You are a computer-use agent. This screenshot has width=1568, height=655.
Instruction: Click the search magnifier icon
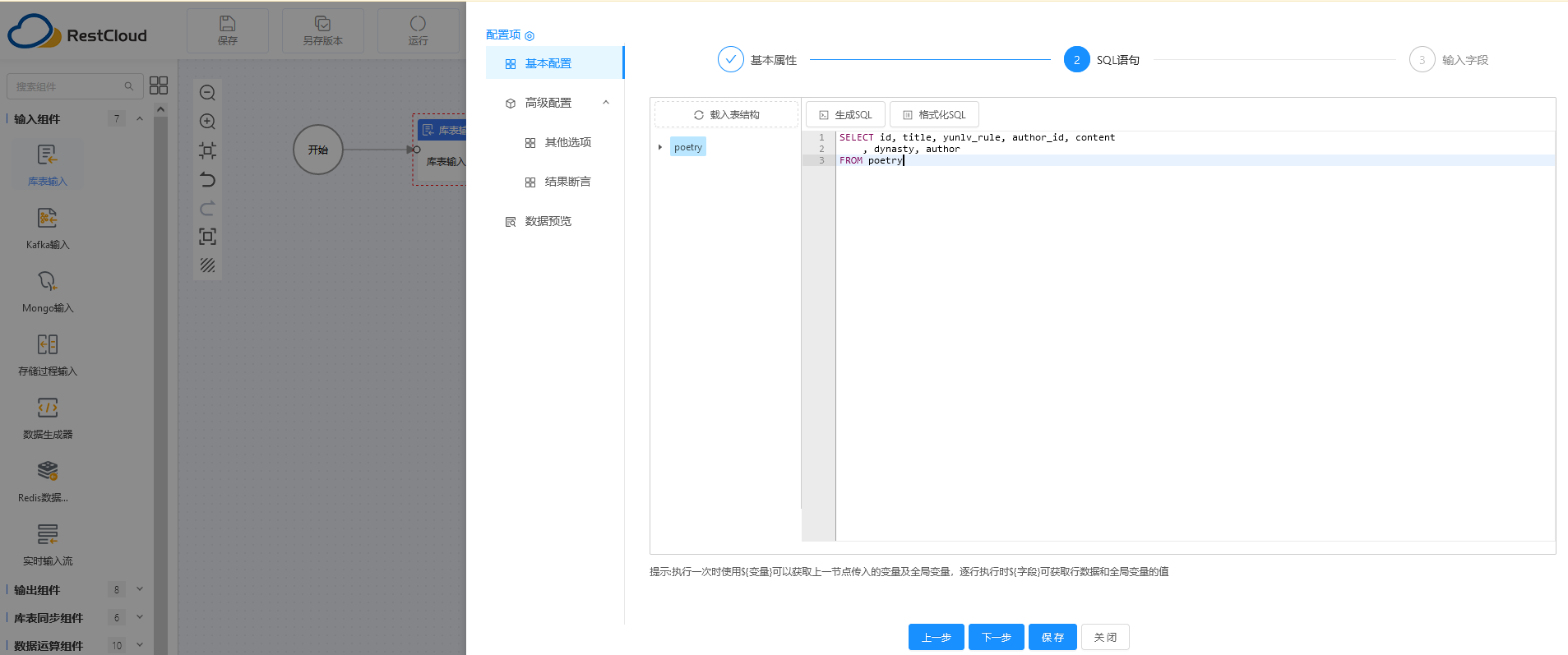tap(128, 86)
